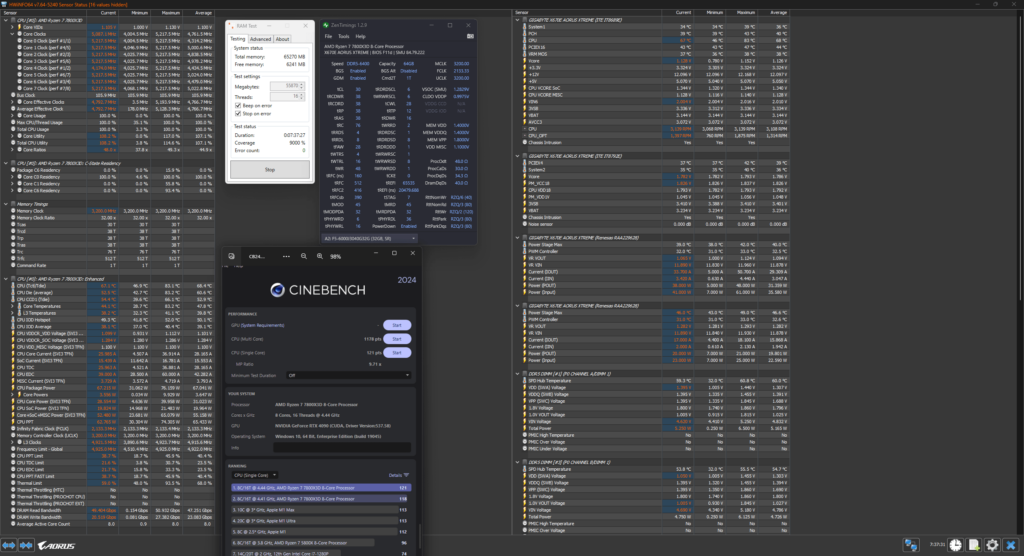The image size is (1024, 556).
Task: Click the AORUS logo in HWiNFO bottom bar
Action: [x=56, y=545]
